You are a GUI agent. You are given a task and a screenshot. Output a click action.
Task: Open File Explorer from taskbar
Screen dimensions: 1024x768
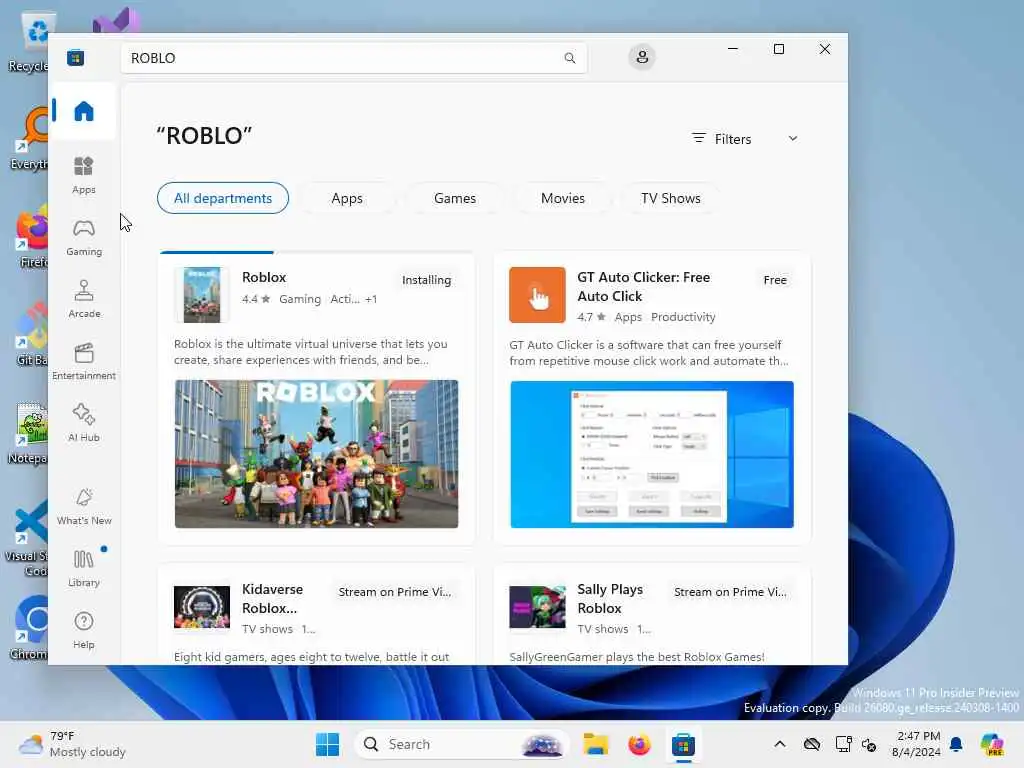click(x=596, y=744)
